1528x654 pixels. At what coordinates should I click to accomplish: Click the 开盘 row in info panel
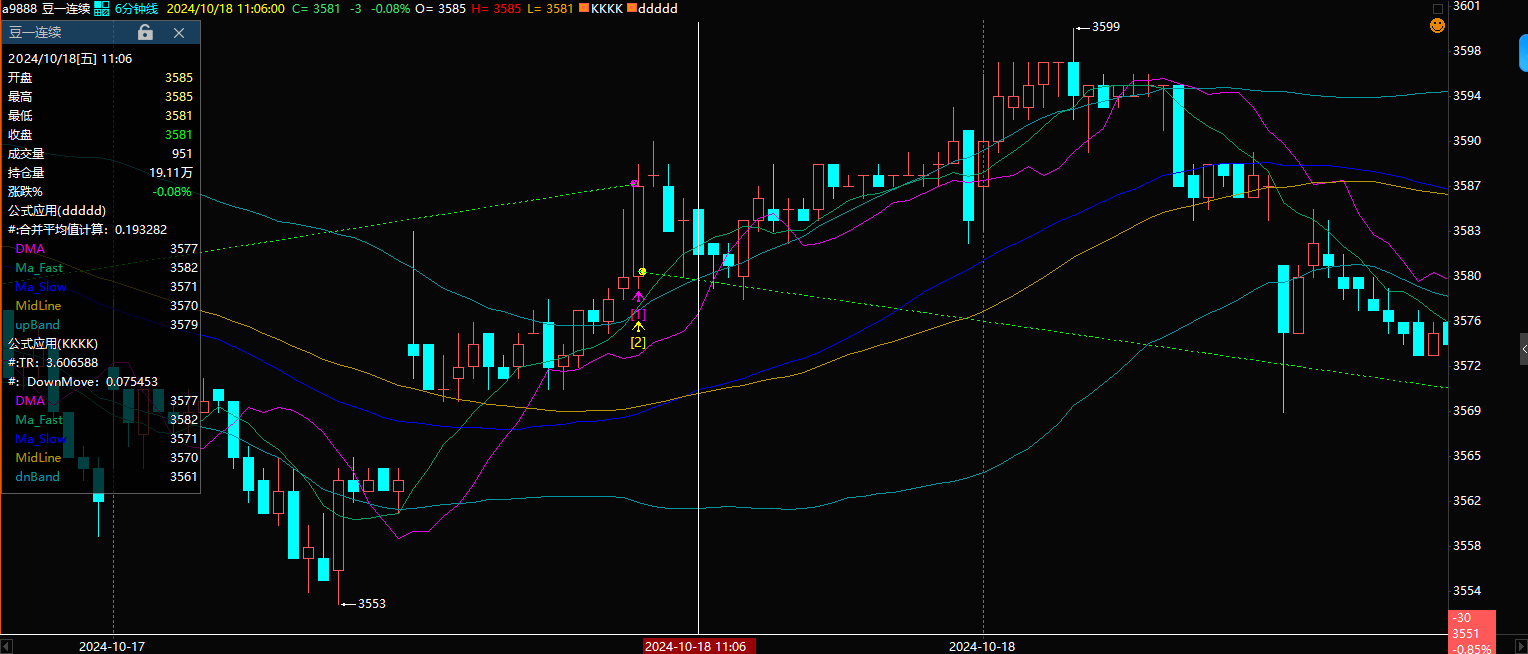[100, 77]
